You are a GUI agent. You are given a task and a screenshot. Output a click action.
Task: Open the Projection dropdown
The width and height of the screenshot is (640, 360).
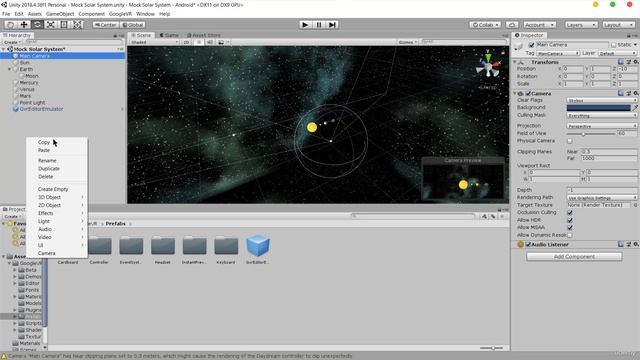click(x=602, y=126)
